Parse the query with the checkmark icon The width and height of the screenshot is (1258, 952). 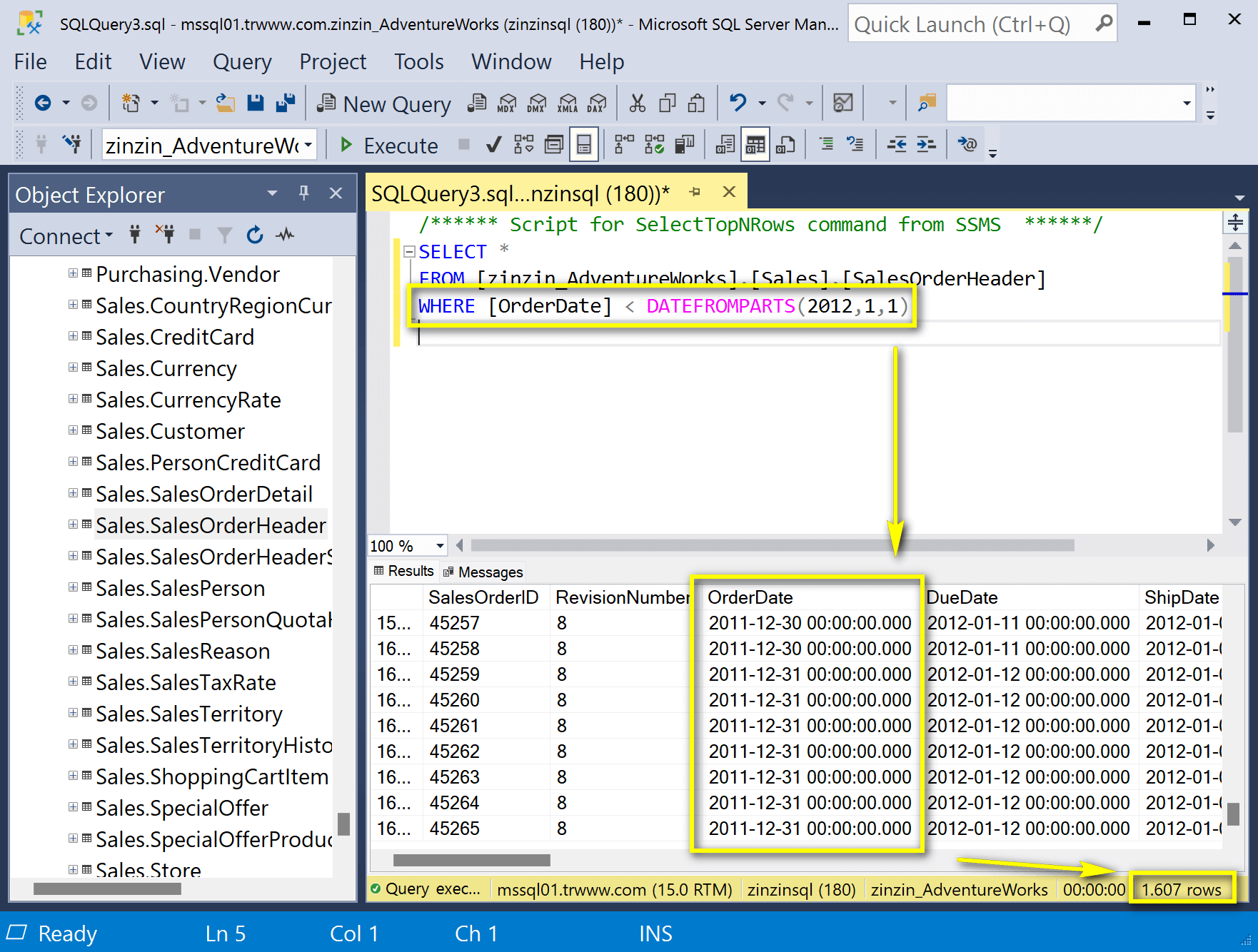(x=493, y=145)
